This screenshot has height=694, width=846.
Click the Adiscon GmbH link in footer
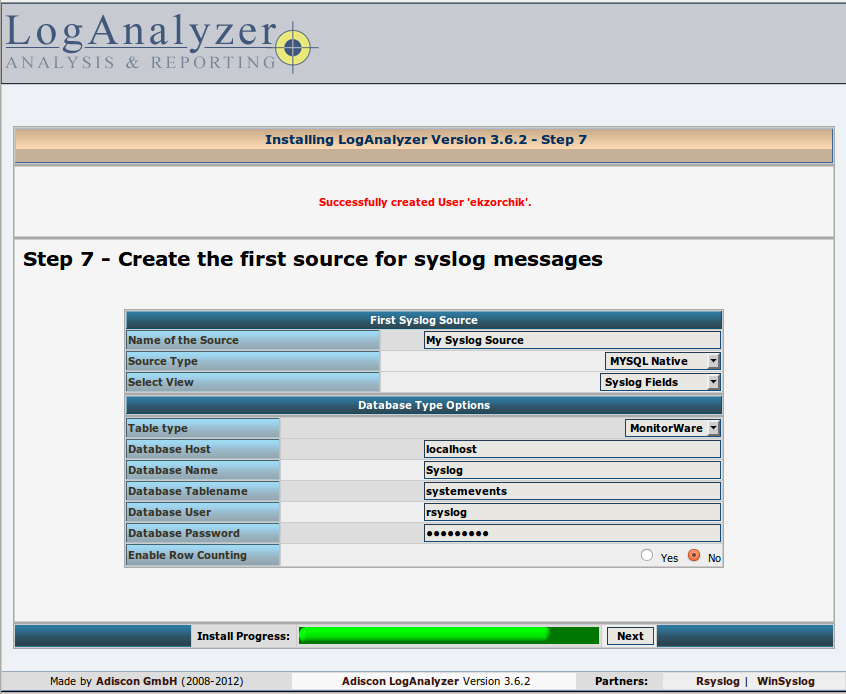point(137,681)
